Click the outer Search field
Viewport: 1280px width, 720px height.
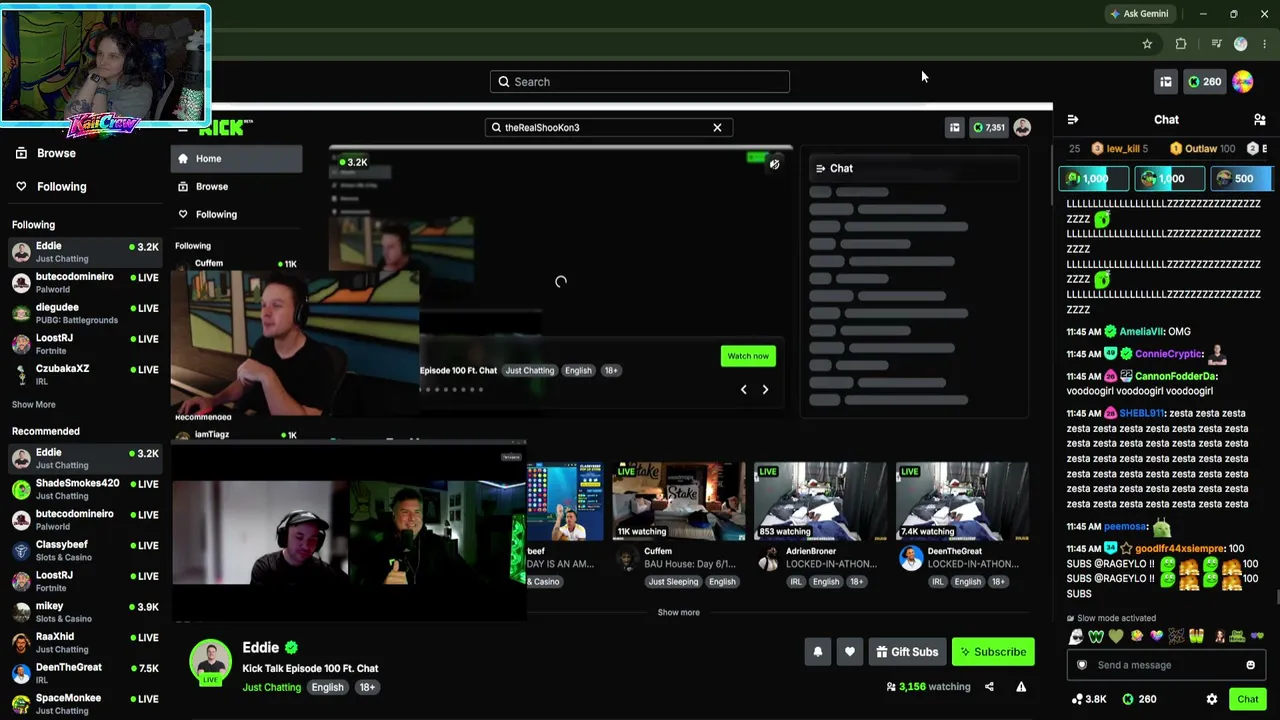coord(640,82)
